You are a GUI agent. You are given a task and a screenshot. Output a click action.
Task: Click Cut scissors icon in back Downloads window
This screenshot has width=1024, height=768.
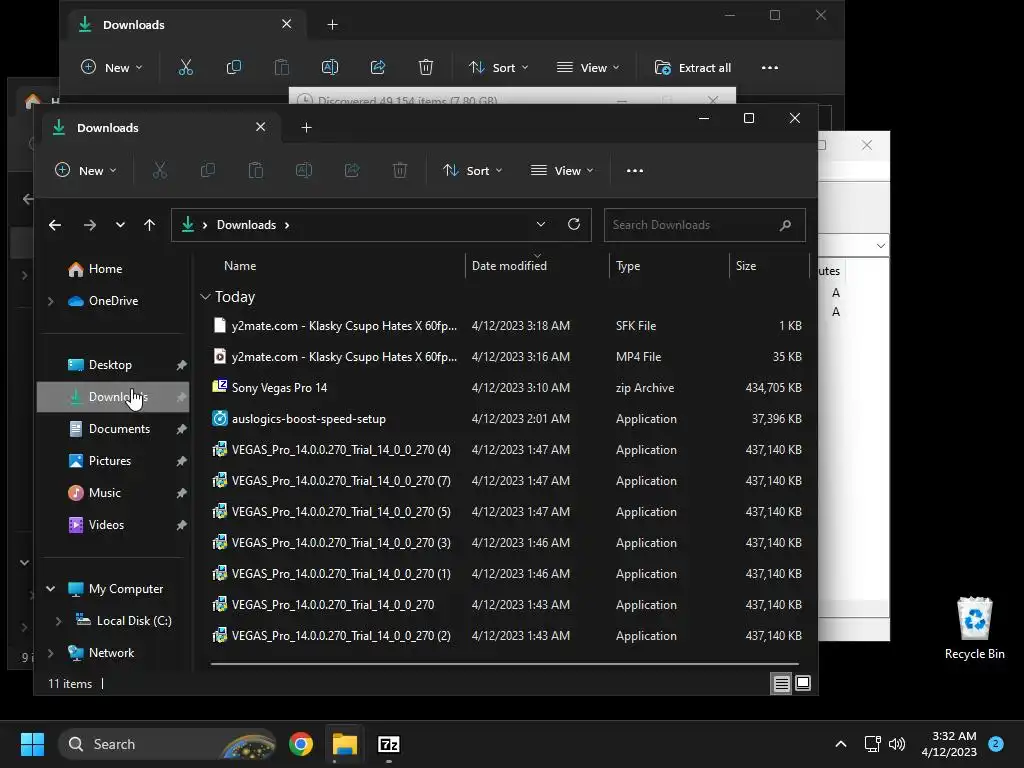pyautogui.click(x=185, y=67)
